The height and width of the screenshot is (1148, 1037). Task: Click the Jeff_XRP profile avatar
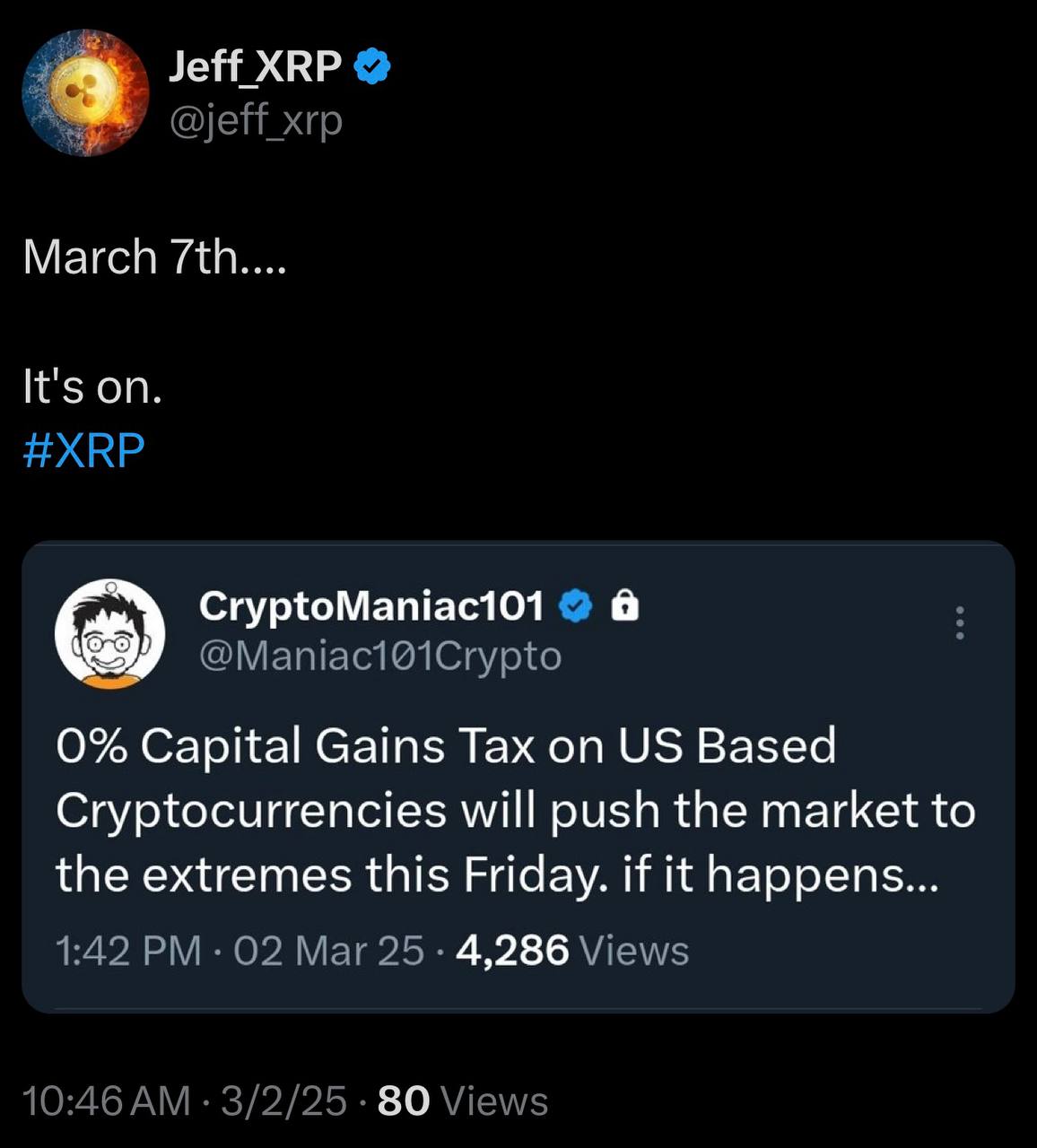coord(85,92)
